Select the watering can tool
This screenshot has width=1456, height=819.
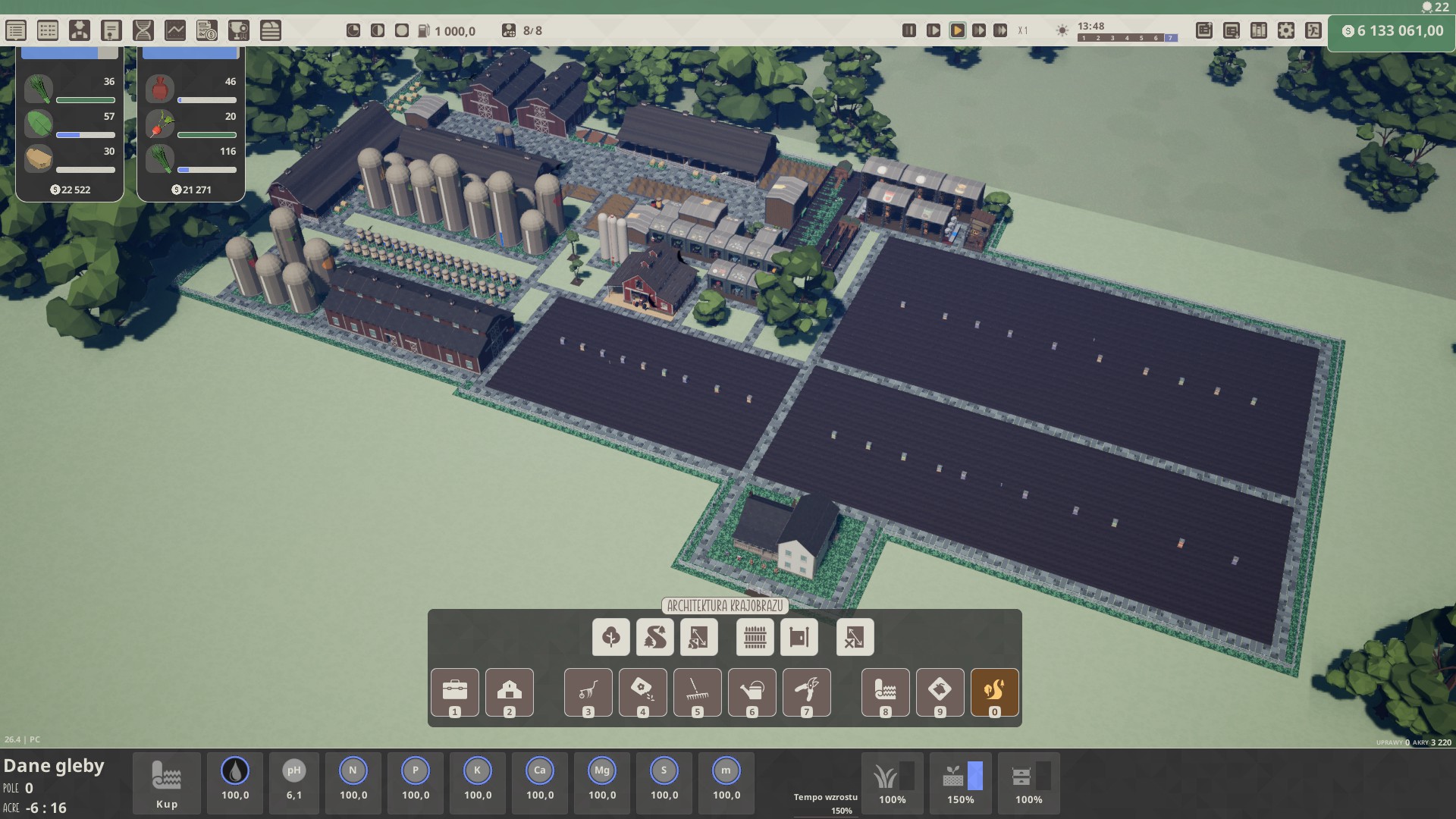[x=752, y=691]
